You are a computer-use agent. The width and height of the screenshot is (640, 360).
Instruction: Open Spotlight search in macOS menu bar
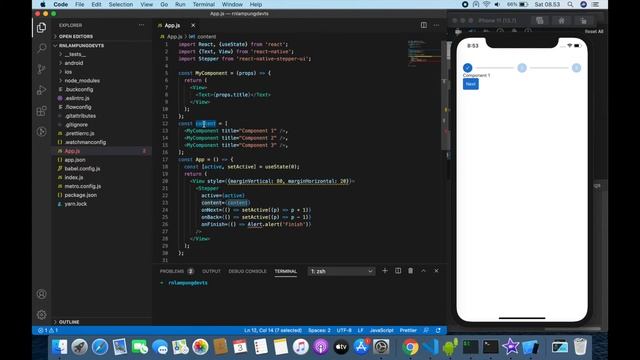(570, 4)
